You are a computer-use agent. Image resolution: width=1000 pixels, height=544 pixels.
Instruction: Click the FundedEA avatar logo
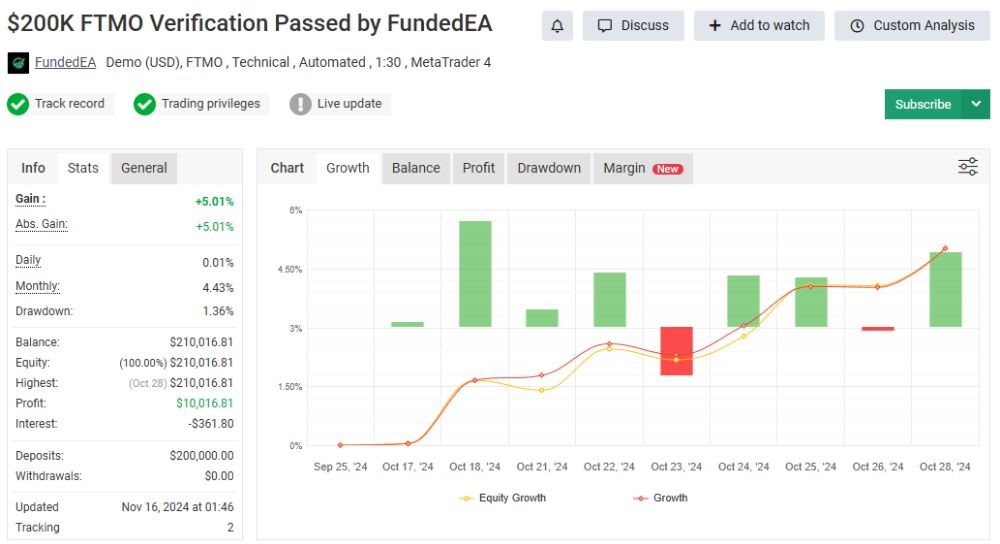[18, 63]
